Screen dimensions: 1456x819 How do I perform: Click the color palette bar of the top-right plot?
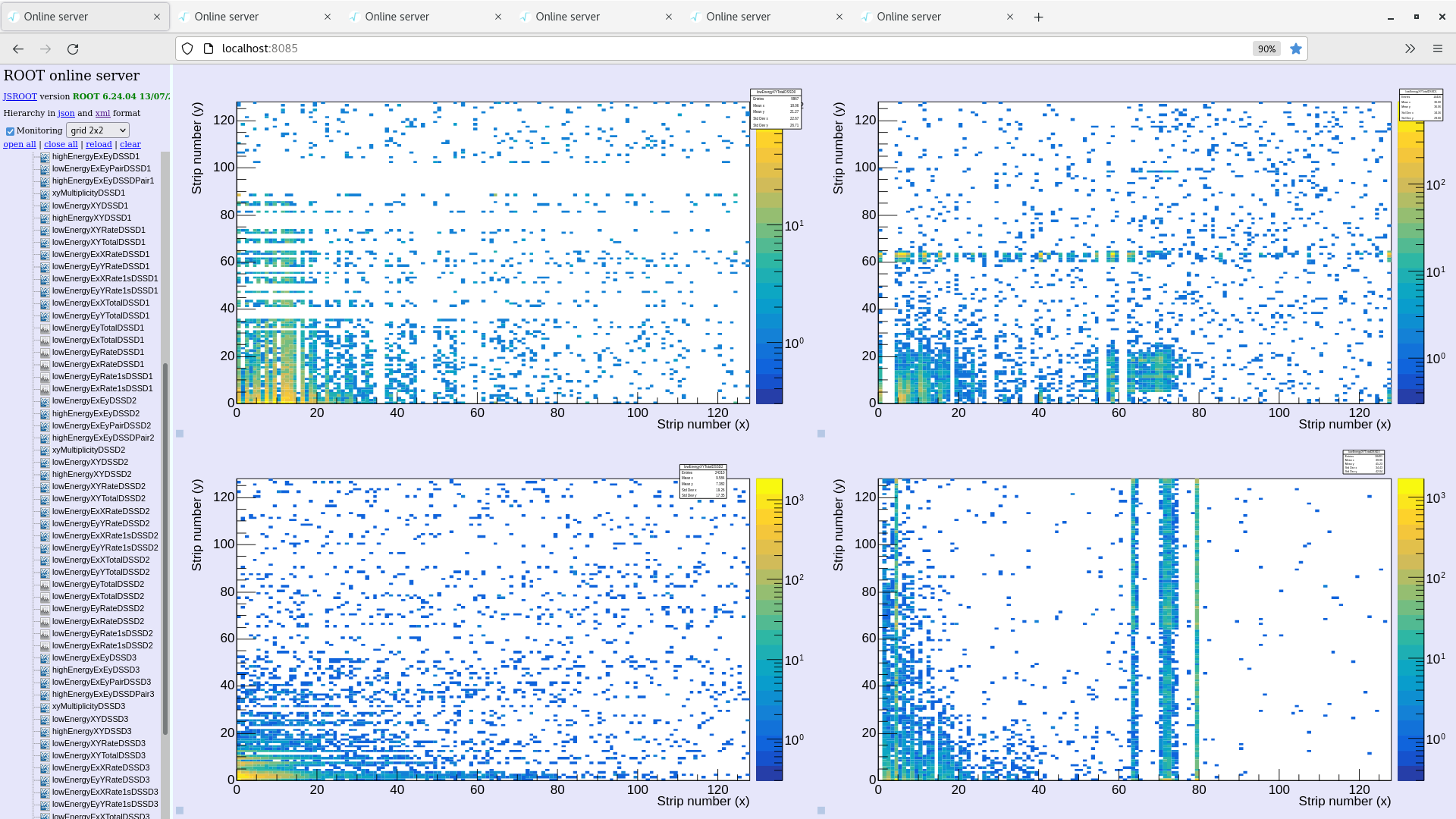click(1410, 258)
